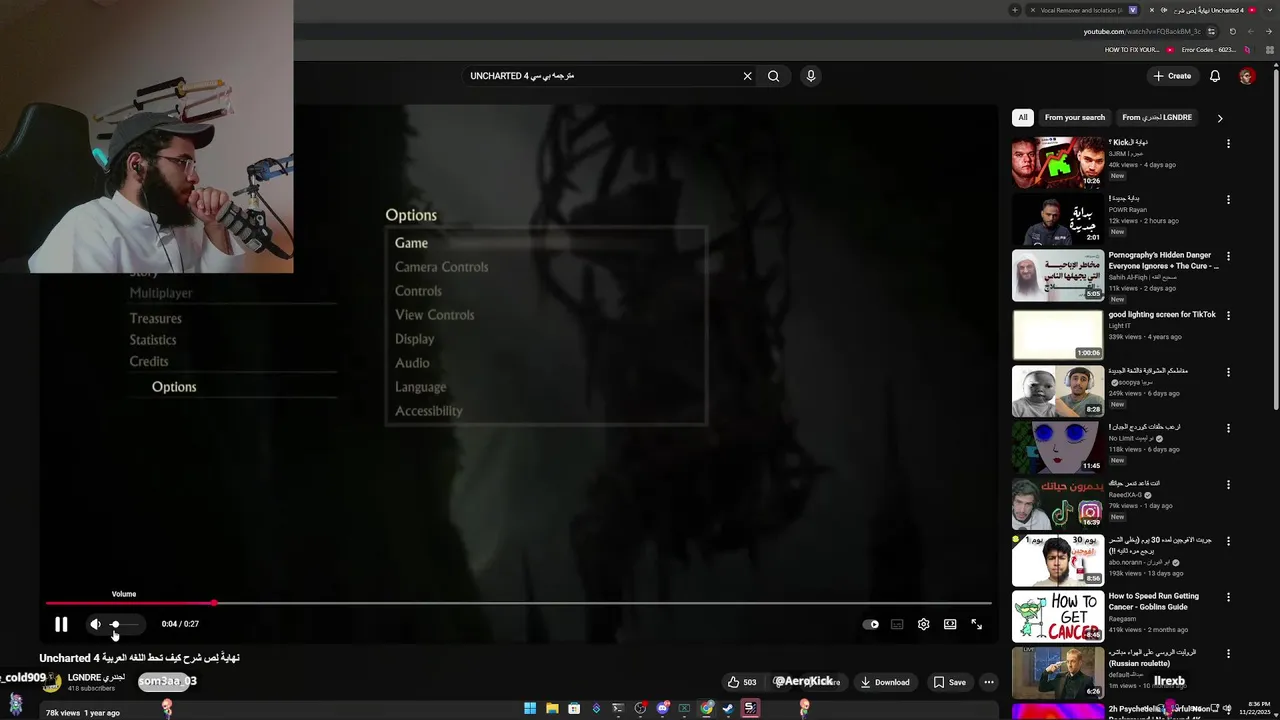Seek on the red video progress bar
This screenshot has height=720, width=1280.
pyautogui.click(x=518, y=603)
